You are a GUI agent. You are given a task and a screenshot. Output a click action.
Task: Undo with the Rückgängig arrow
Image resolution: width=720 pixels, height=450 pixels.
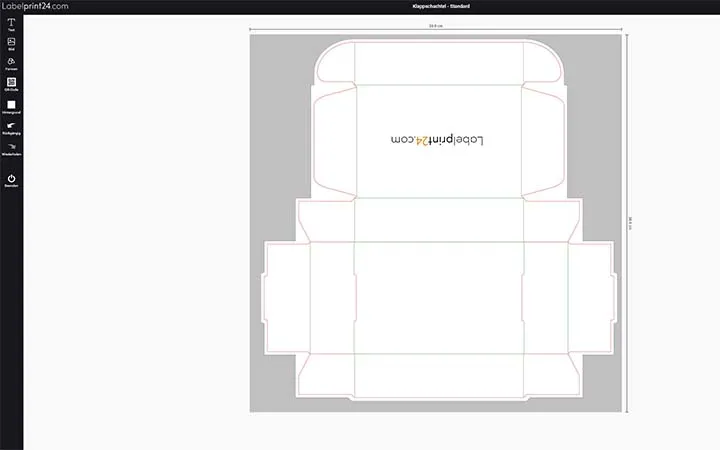[11, 126]
